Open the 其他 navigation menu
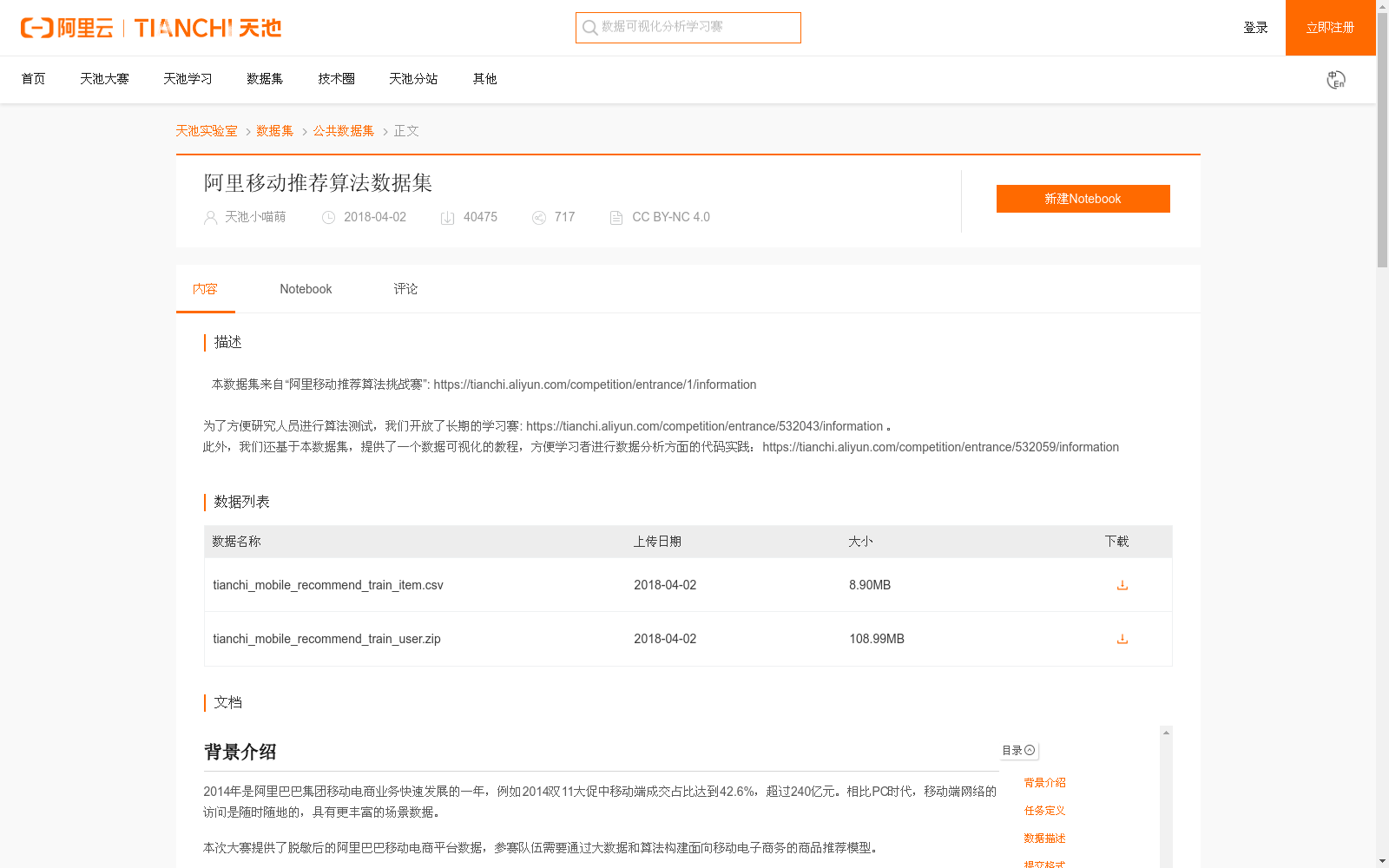This screenshot has width=1389, height=868. click(484, 79)
